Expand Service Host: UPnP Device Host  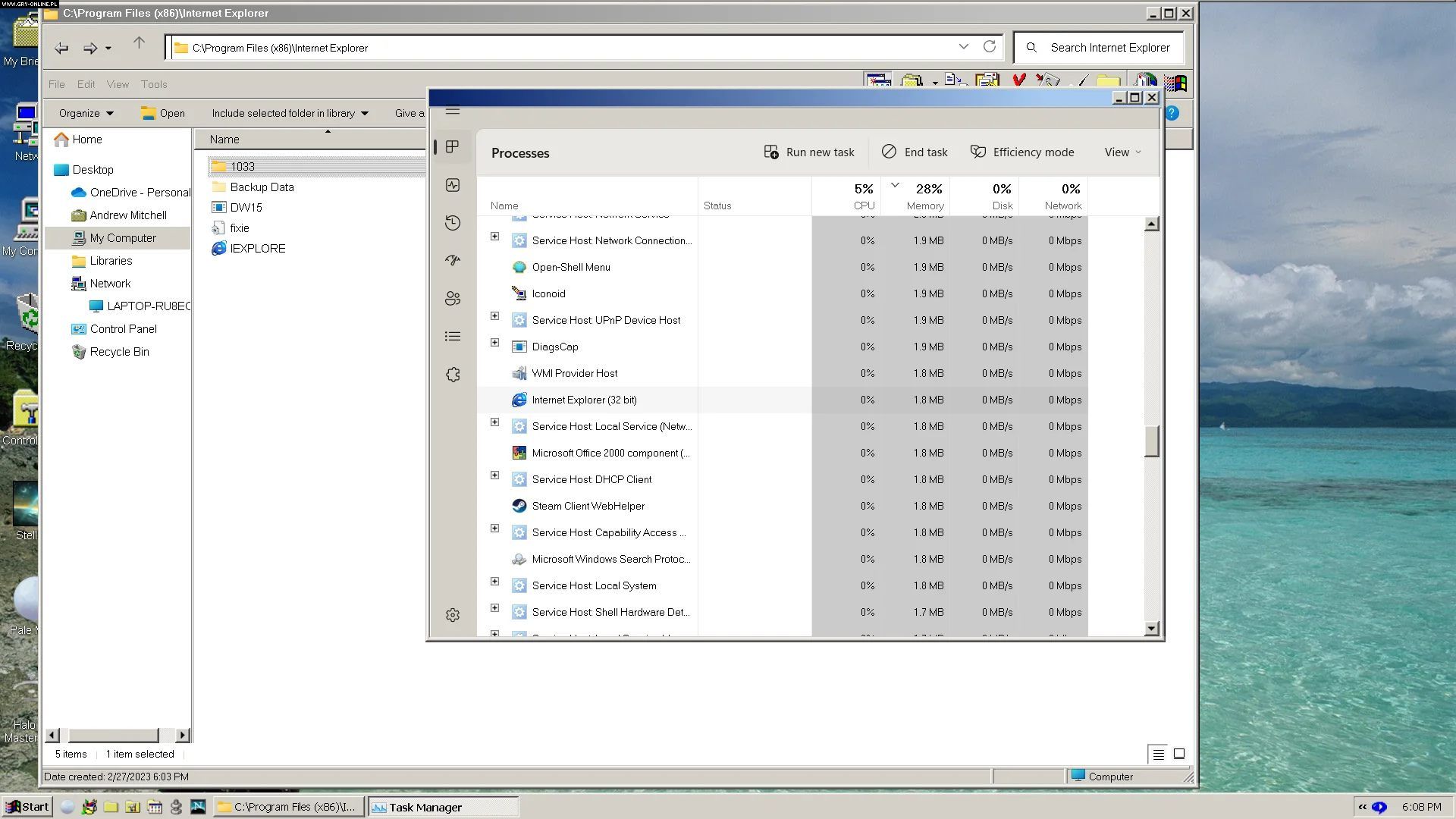click(x=495, y=316)
